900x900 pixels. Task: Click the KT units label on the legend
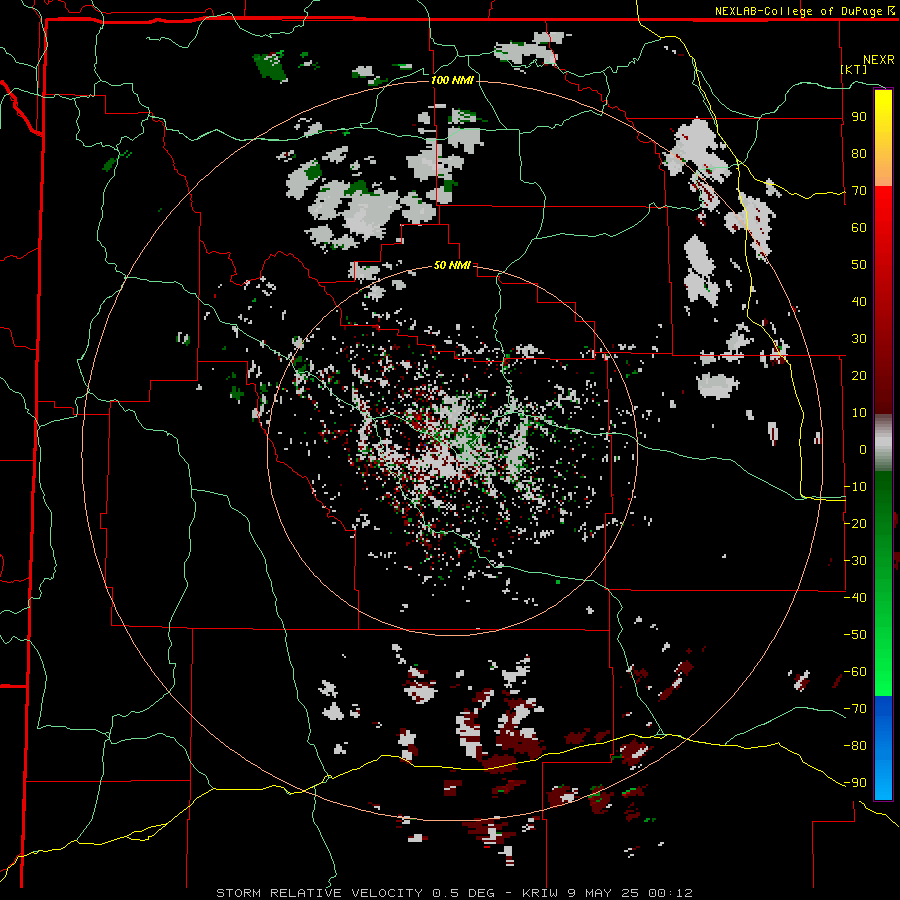click(854, 69)
